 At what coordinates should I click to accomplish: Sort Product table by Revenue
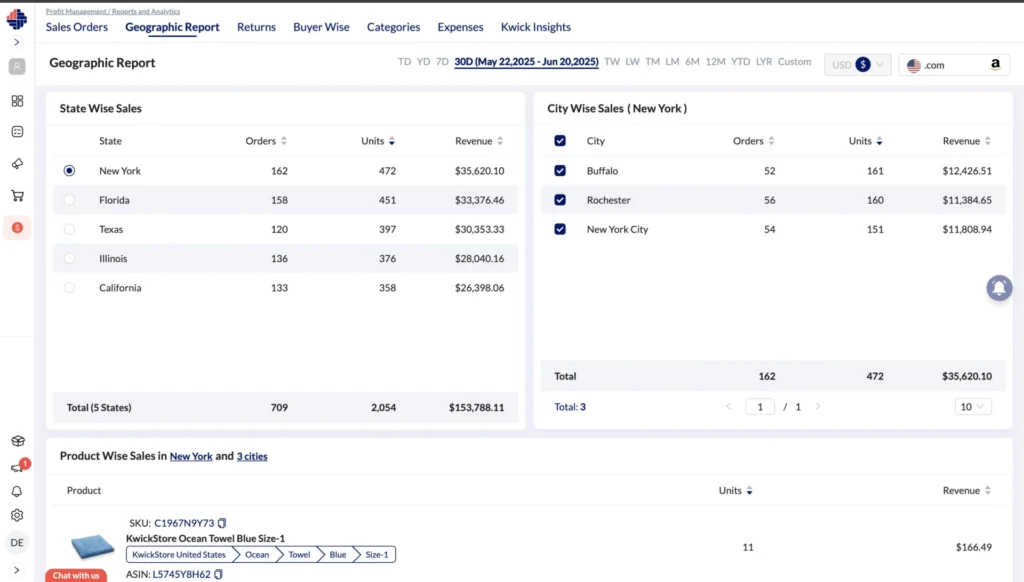coord(987,491)
